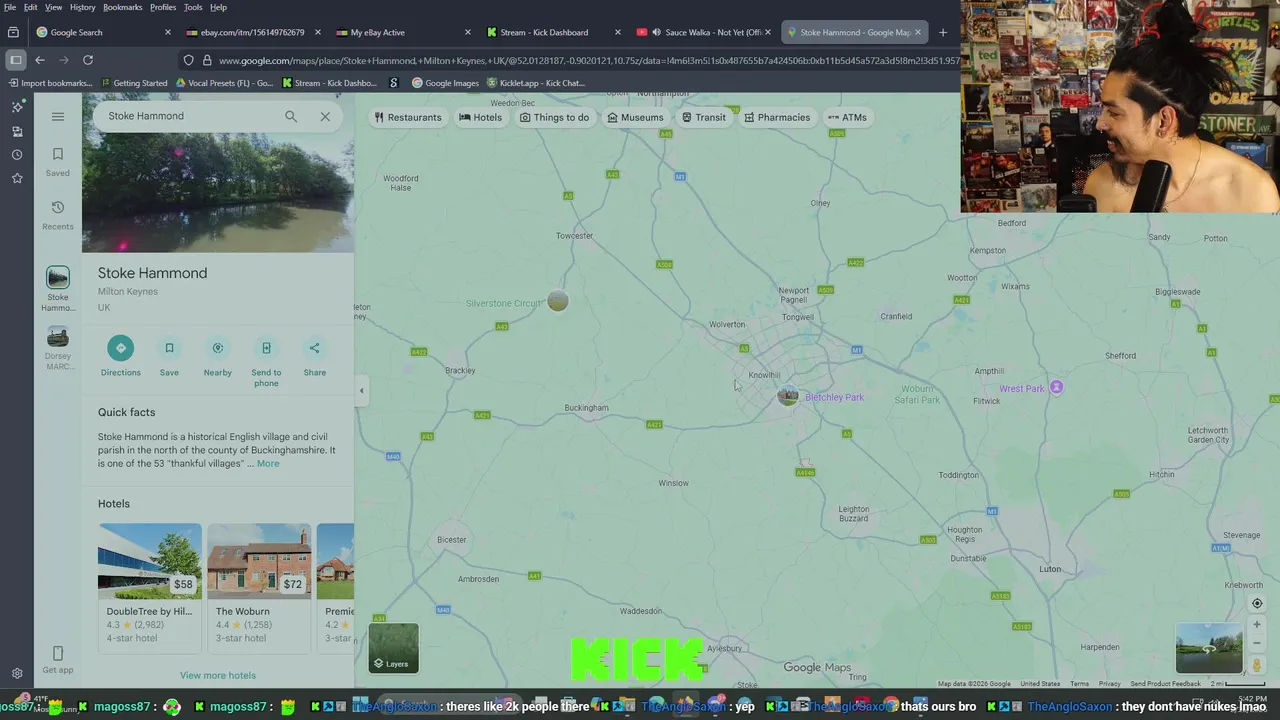This screenshot has width=1280, height=720.
Task: Open the Privacy link in map footer
Action: click(x=1109, y=684)
